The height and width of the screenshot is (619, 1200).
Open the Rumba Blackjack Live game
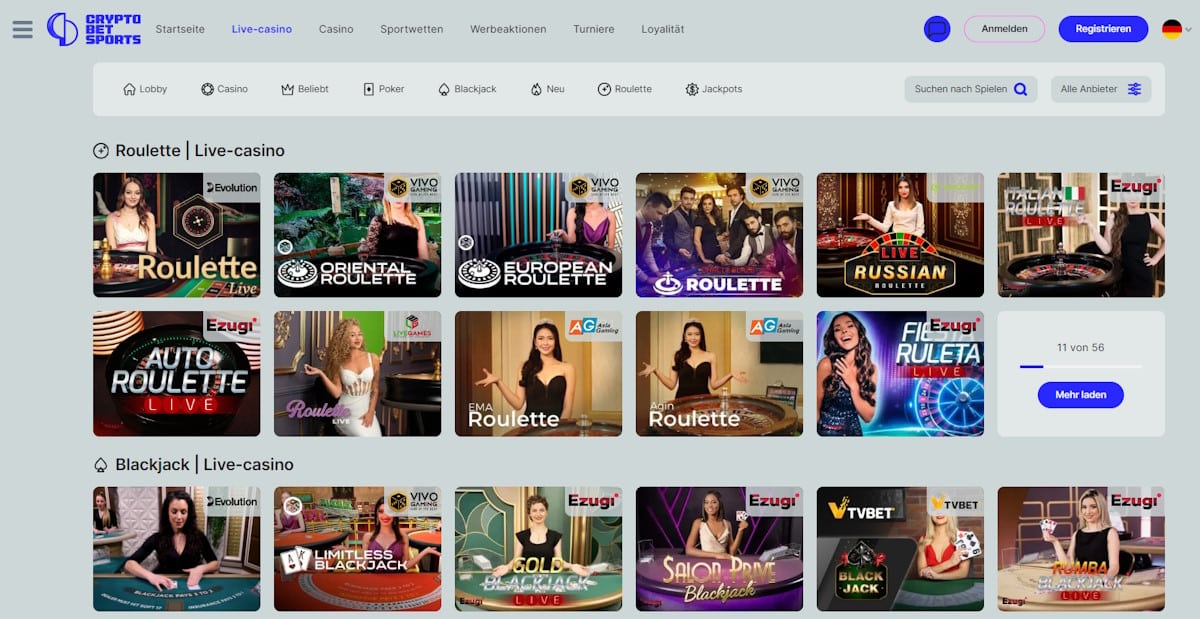[1081, 549]
